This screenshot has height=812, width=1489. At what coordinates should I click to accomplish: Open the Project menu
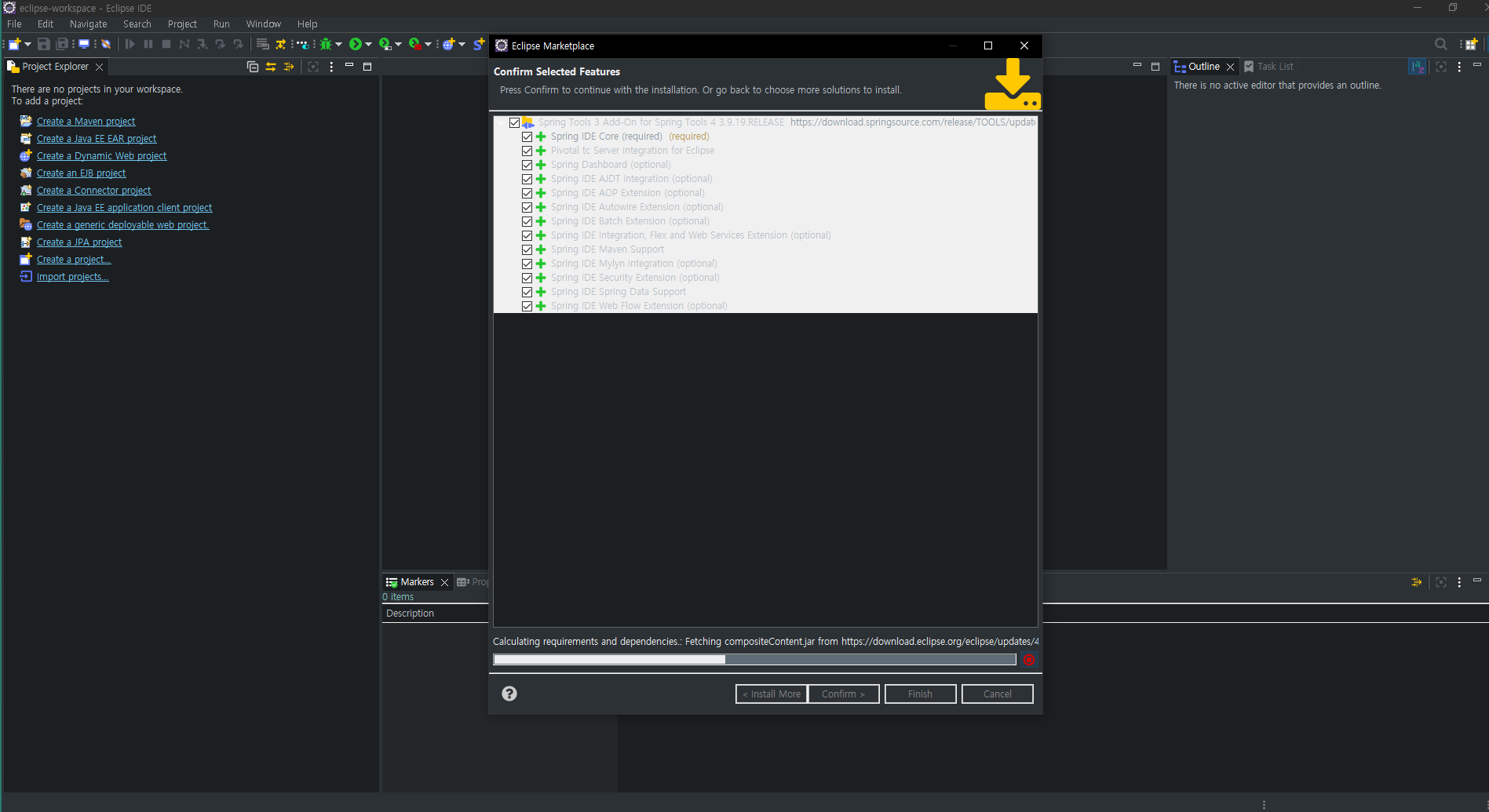coord(182,24)
